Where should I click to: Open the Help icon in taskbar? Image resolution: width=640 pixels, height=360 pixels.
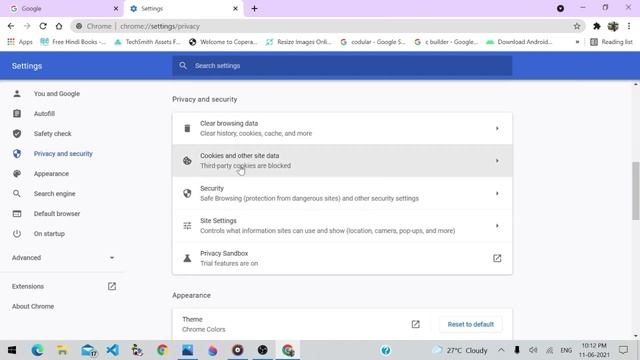coord(386,350)
